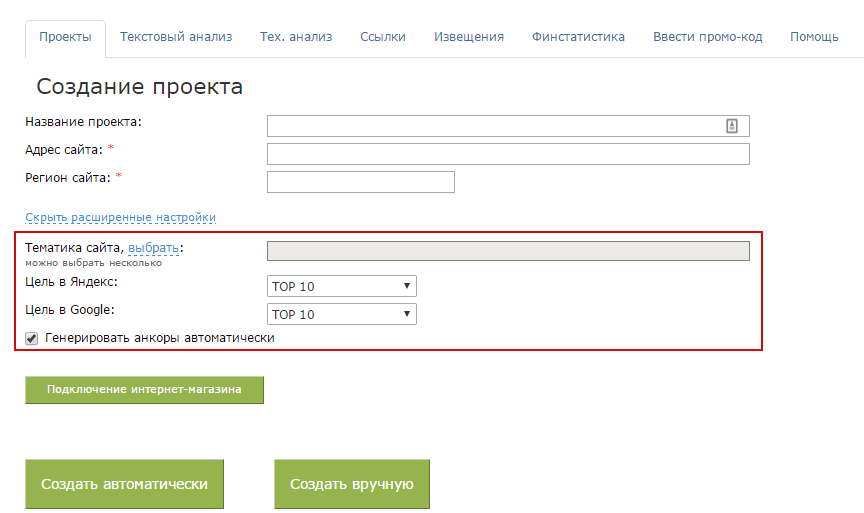Select the 'Проекты' tab
The width and height of the screenshot is (864, 513).
click(x=65, y=37)
